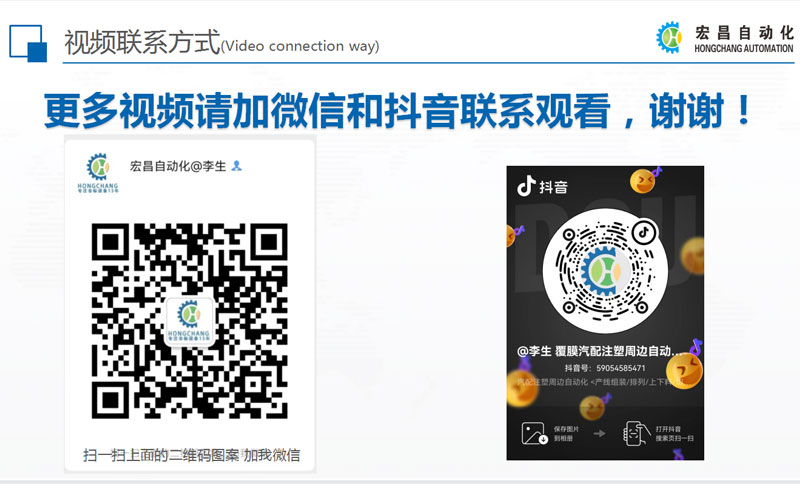Click the Douyin music note logo
This screenshot has width=800, height=484.
point(526,186)
